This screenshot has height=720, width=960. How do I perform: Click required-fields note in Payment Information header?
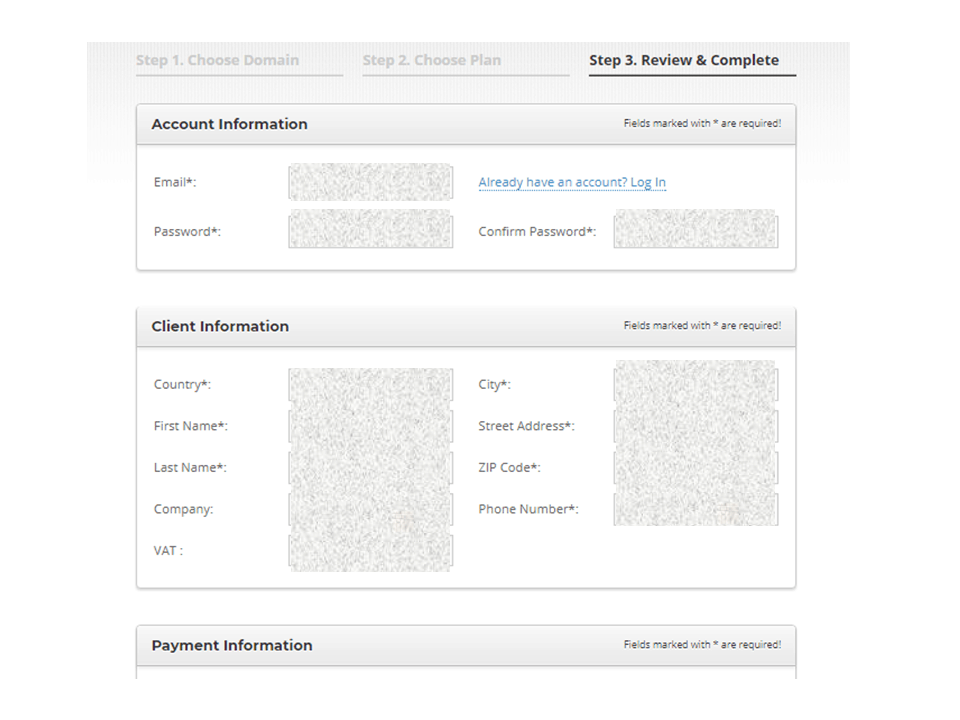pyautogui.click(x=702, y=645)
